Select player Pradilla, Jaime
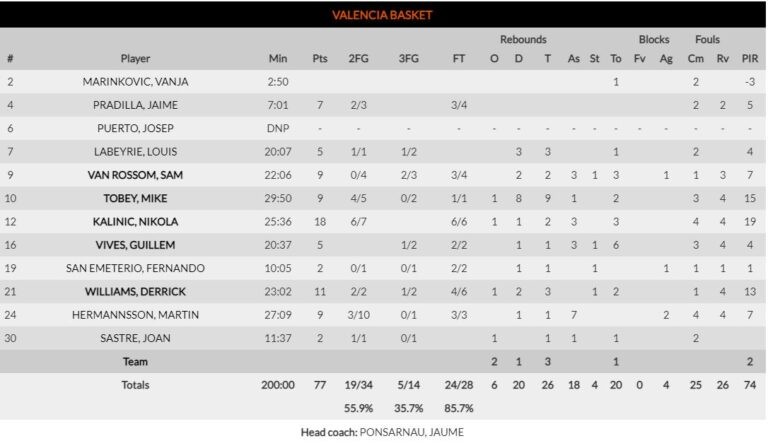Image resolution: width=768 pixels, height=448 pixels. [x=135, y=104]
